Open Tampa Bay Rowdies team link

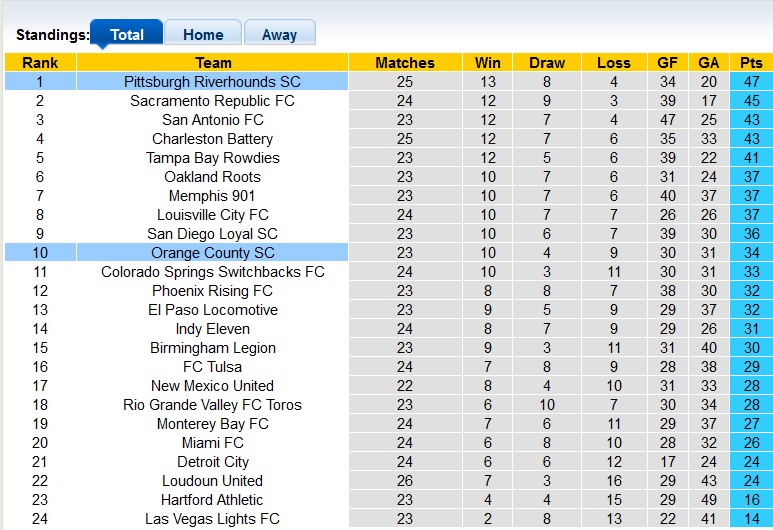pyautogui.click(x=212, y=158)
